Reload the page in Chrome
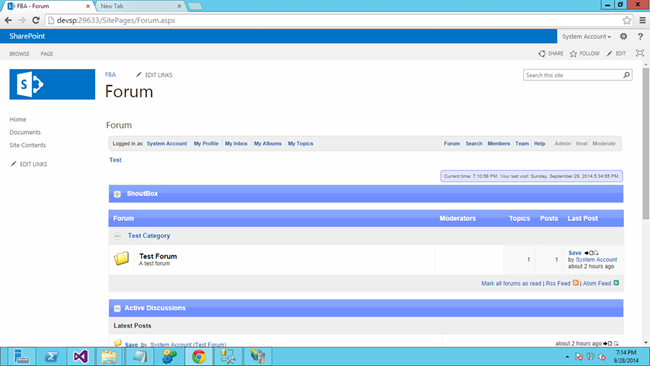This screenshot has height=366, width=650. pyautogui.click(x=36, y=20)
